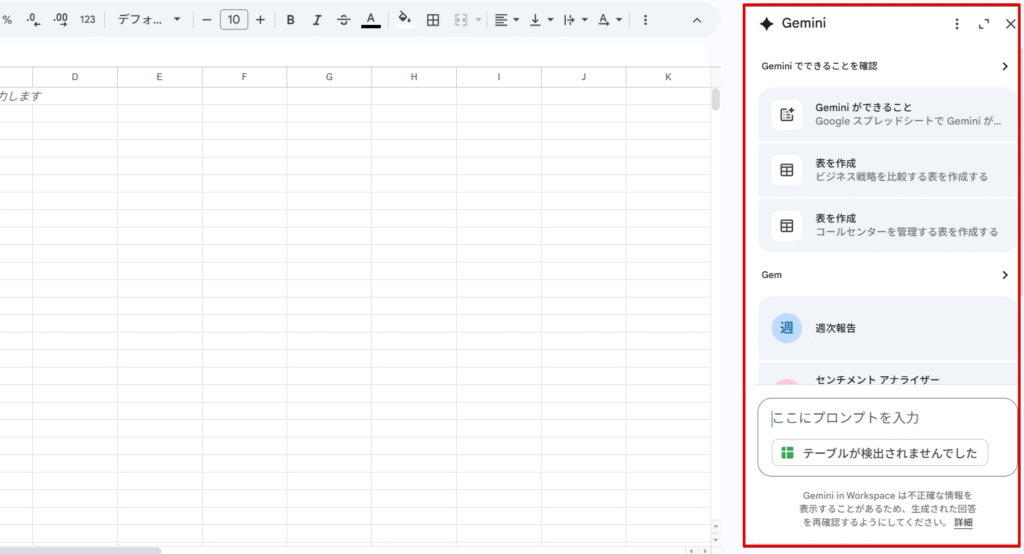Increase font size with plus button

point(261,20)
